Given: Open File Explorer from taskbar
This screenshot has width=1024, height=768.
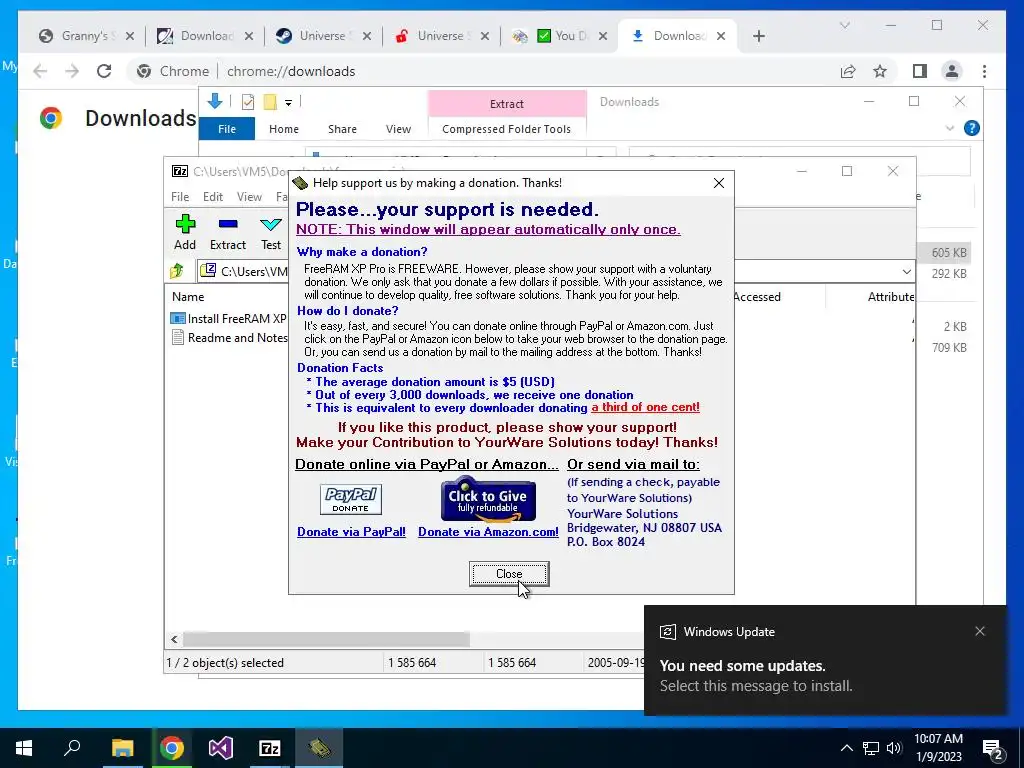Looking at the screenshot, I should click(x=122, y=748).
